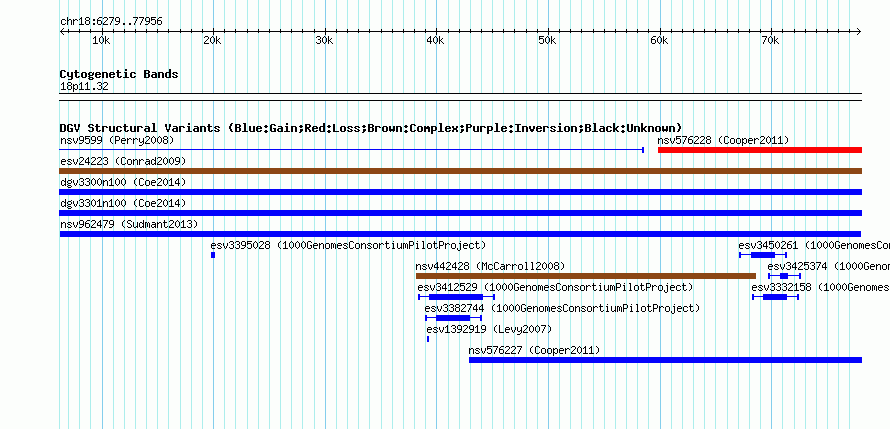Image resolution: width=890 pixels, height=429 pixels.
Task: Click the blue dgv3300n100 gain bar
Action: pyautogui.click(x=460, y=192)
